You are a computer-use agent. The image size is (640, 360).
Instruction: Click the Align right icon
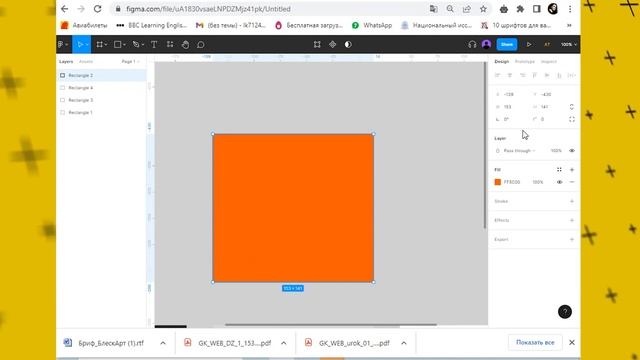click(522, 75)
